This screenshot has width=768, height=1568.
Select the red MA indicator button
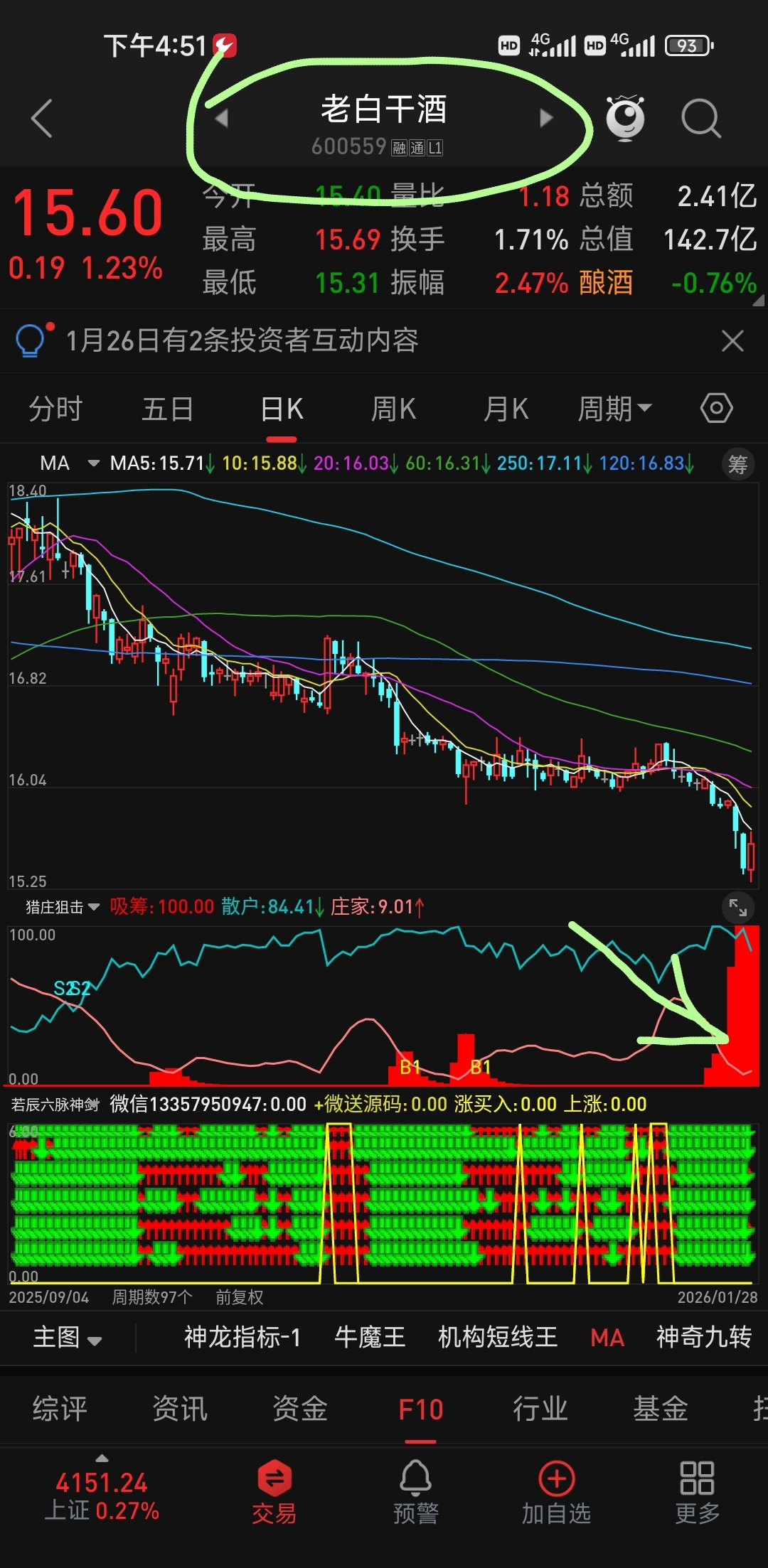[607, 1338]
